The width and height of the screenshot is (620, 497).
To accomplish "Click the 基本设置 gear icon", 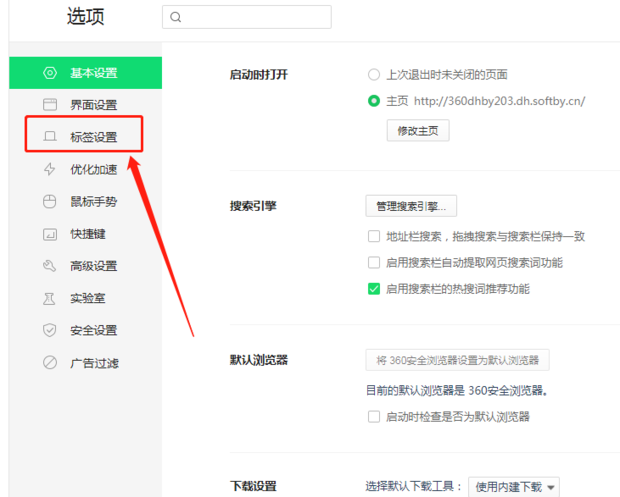I will pyautogui.click(x=50, y=73).
